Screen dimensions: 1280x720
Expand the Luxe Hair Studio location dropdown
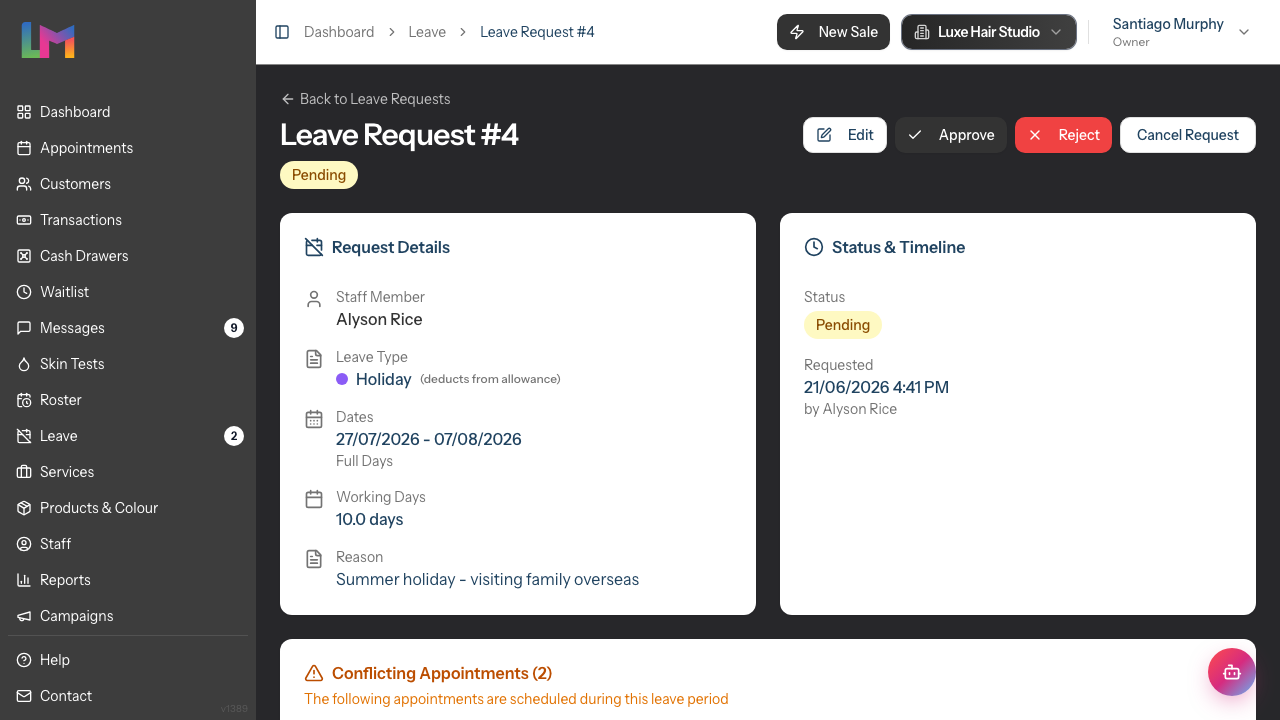[989, 32]
